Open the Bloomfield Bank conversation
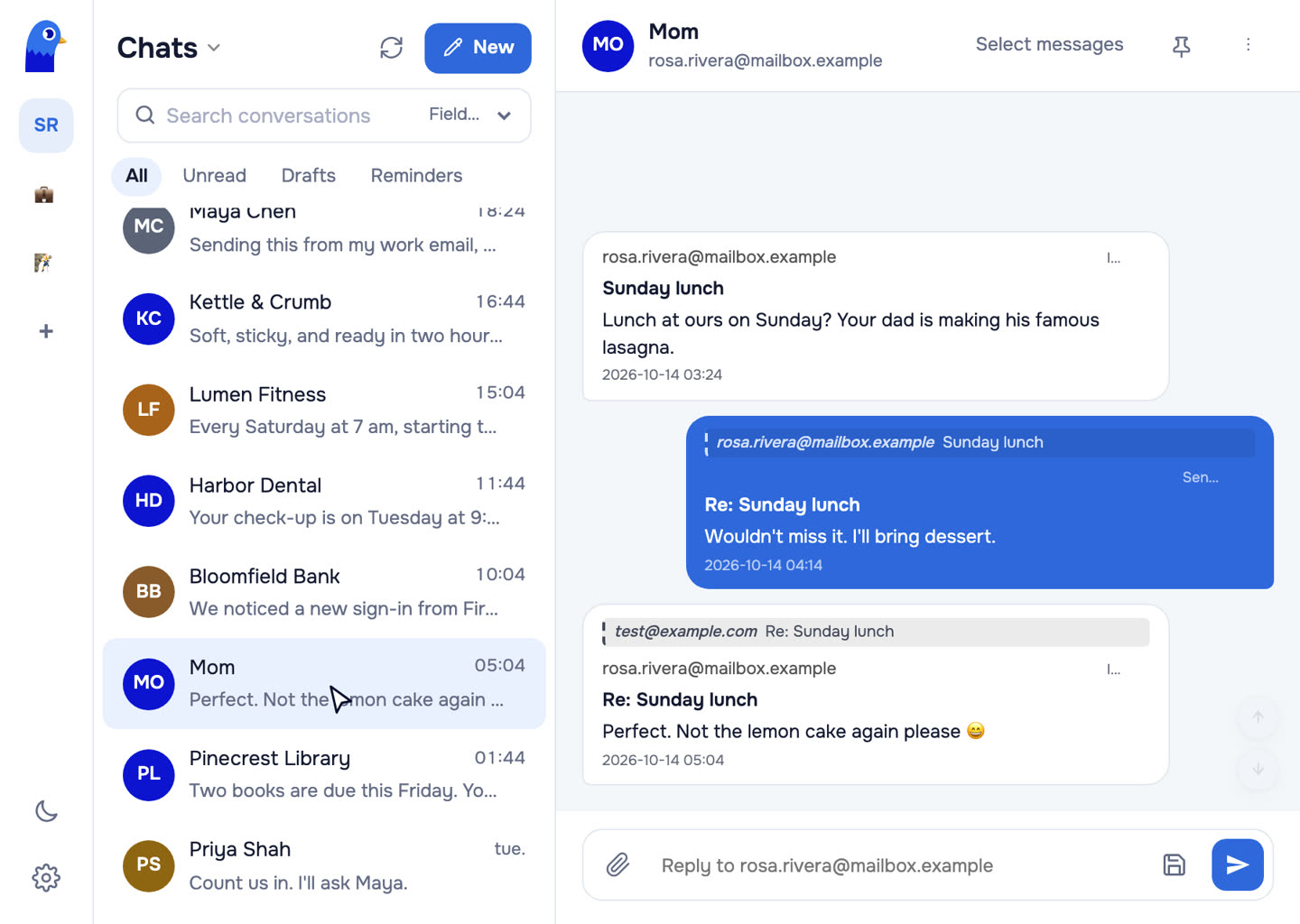 click(x=324, y=592)
